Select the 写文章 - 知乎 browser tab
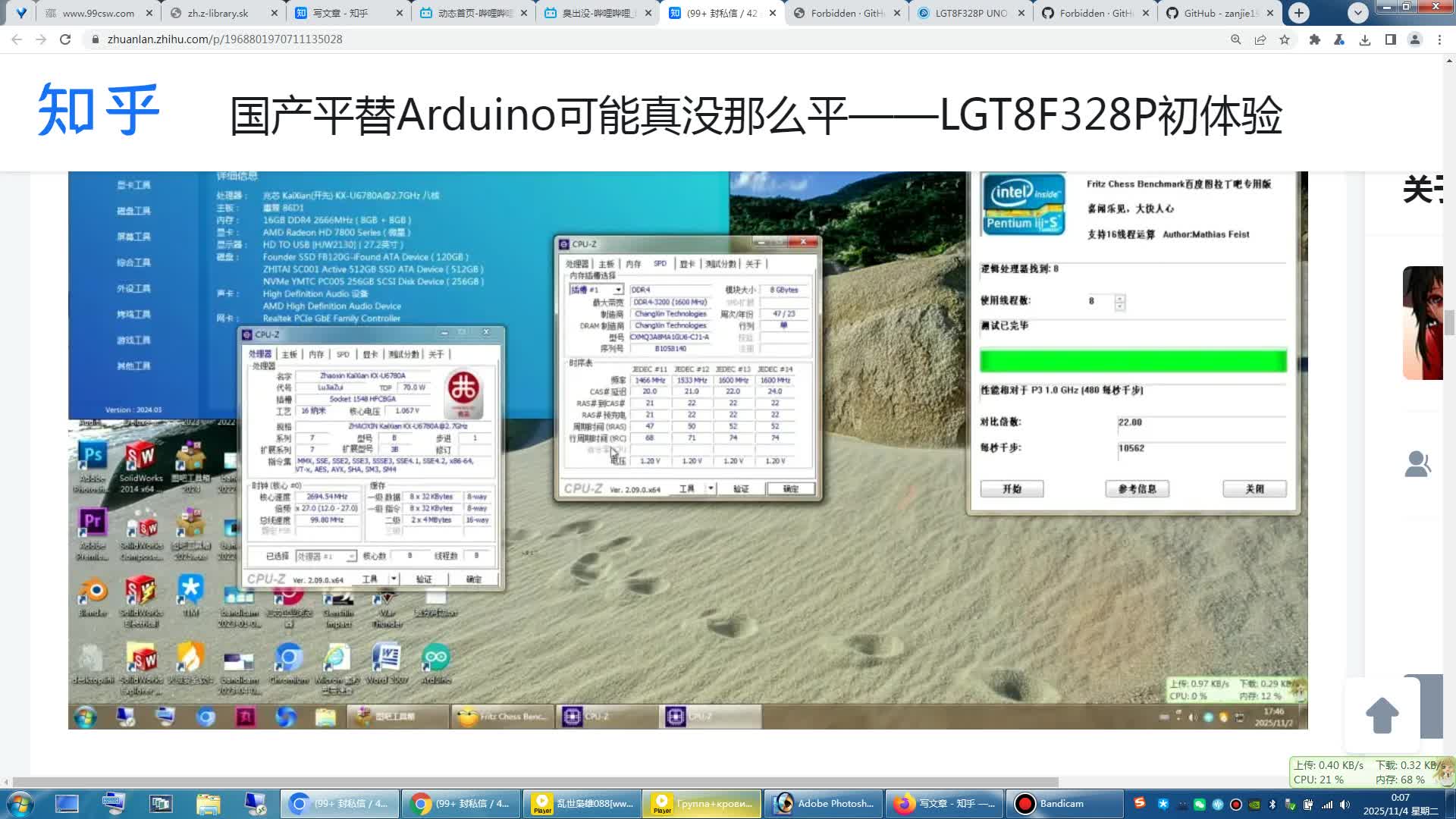Viewport: 1456px width, 819px height. click(341, 13)
